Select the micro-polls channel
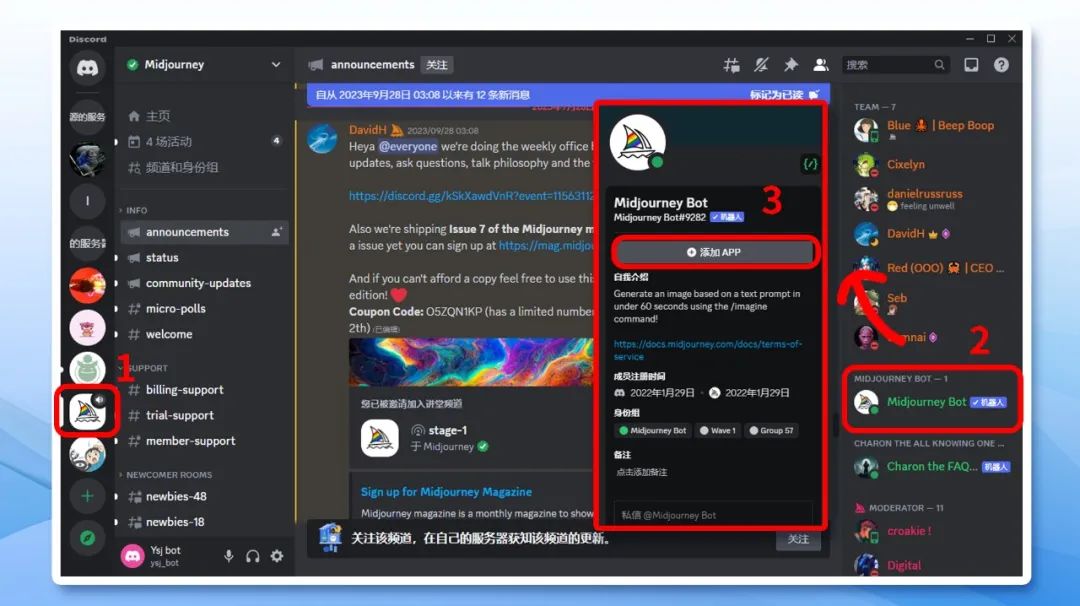This screenshot has width=1080, height=606. pyautogui.click(x=205, y=309)
